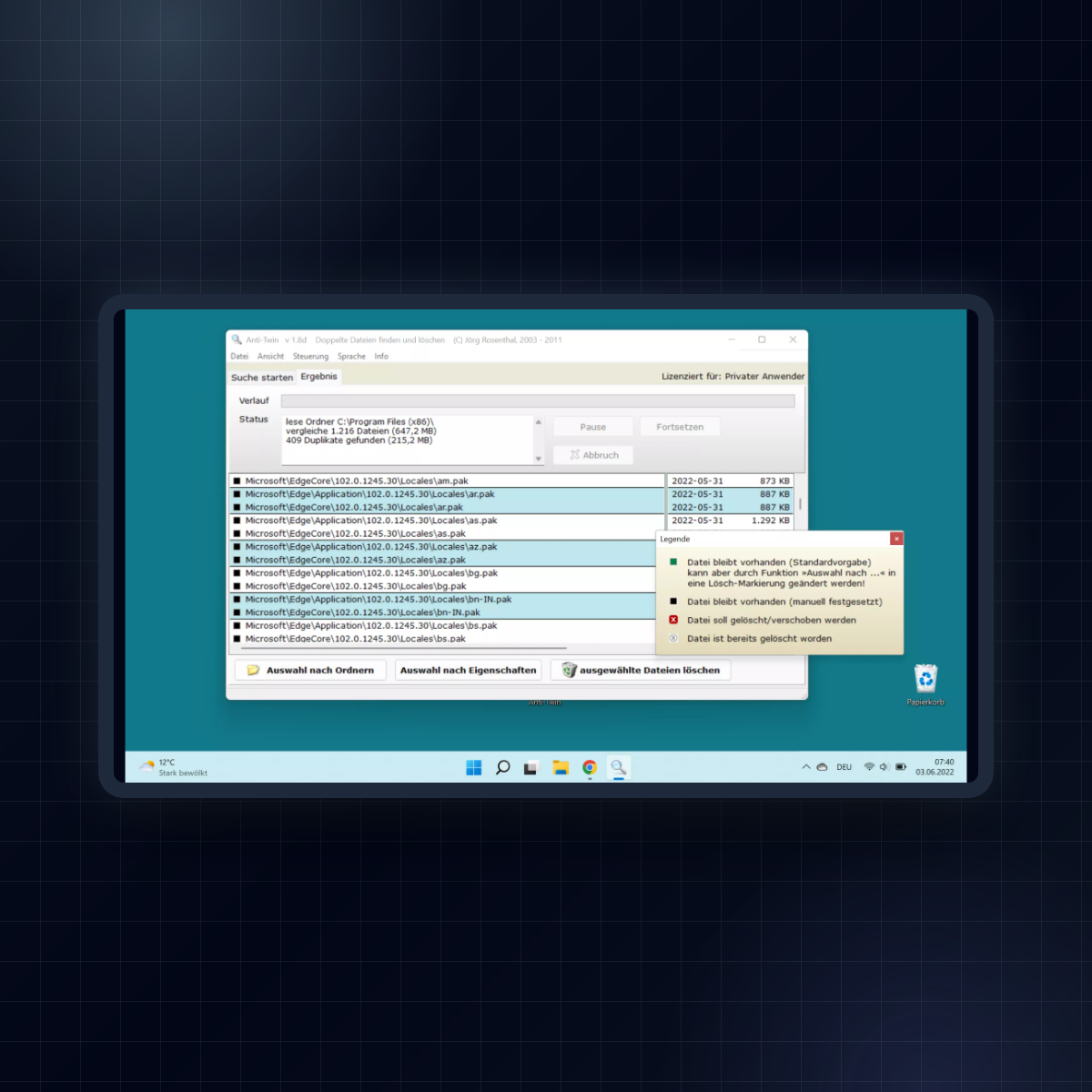The height and width of the screenshot is (1092, 1092).
Task: Toggle marker square of EdgeCore az.pak row
Action: (x=237, y=561)
